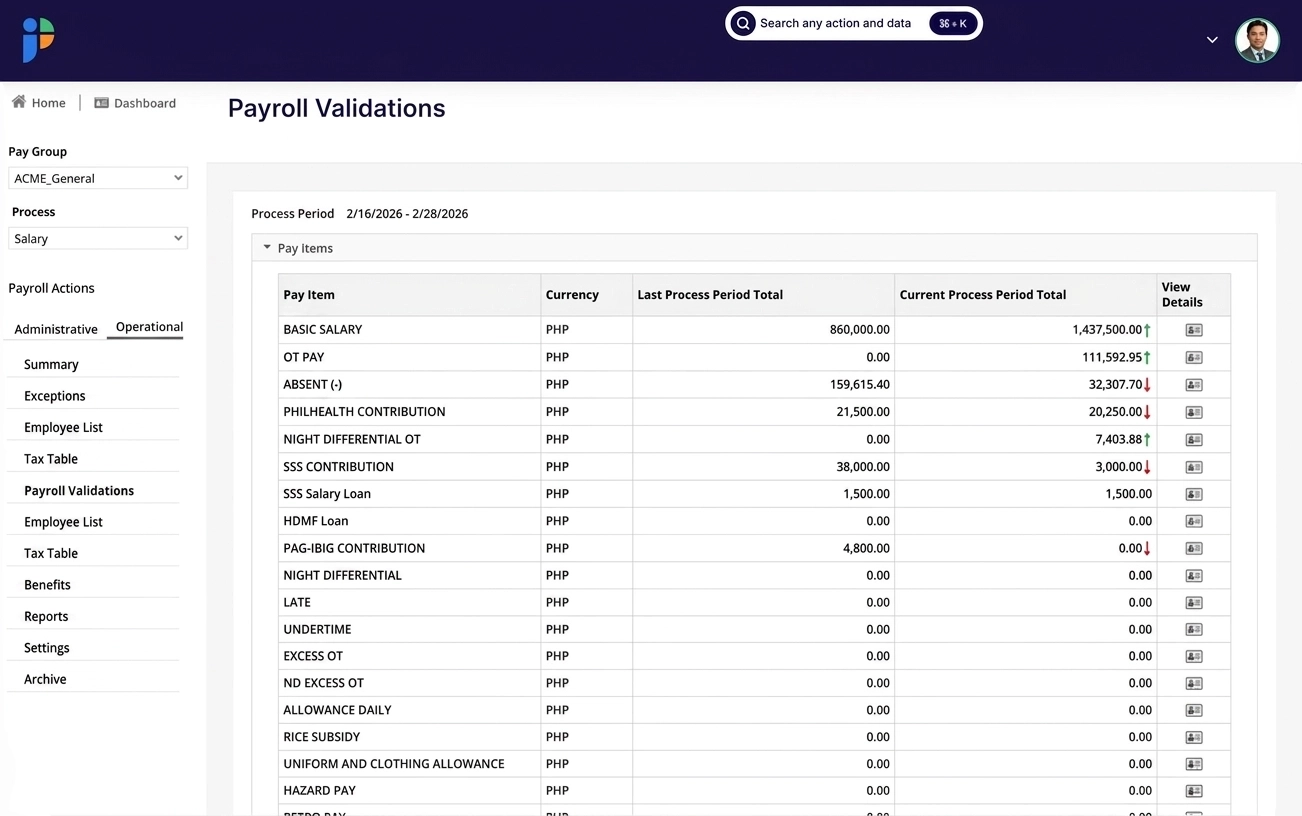Go to the Home link
This screenshot has width=1302, height=816.
[39, 103]
